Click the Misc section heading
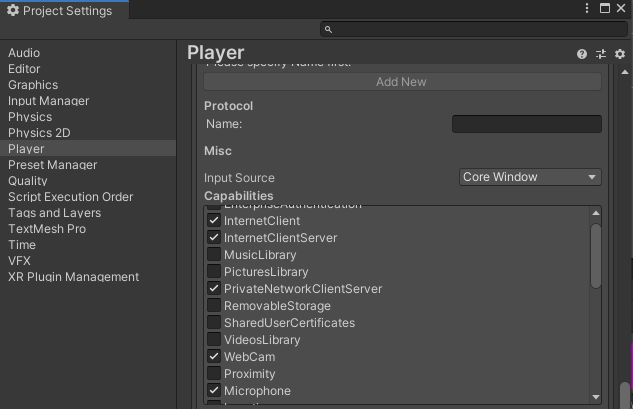The width and height of the screenshot is (633, 409). (218, 151)
